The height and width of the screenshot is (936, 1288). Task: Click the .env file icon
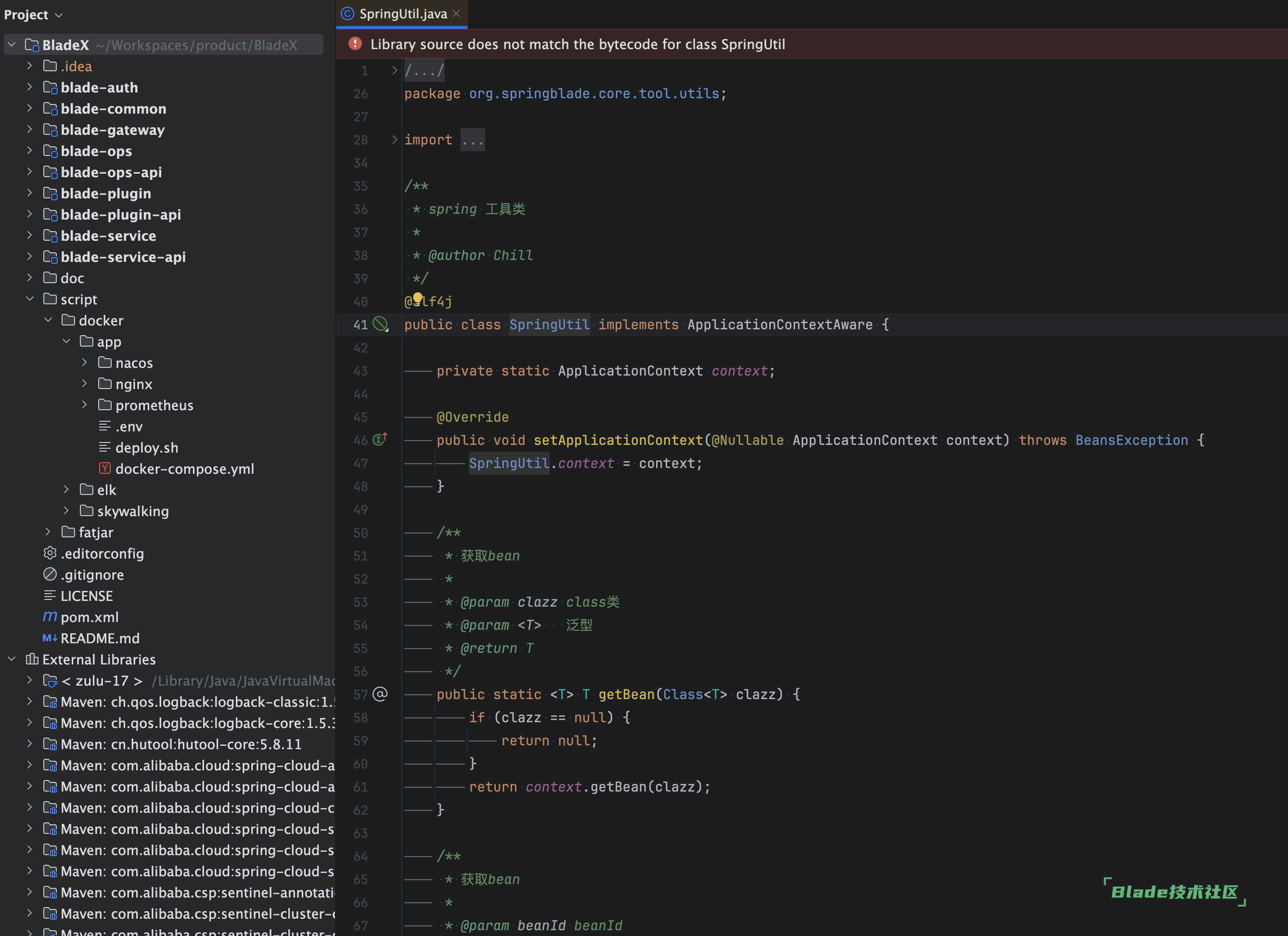104,426
